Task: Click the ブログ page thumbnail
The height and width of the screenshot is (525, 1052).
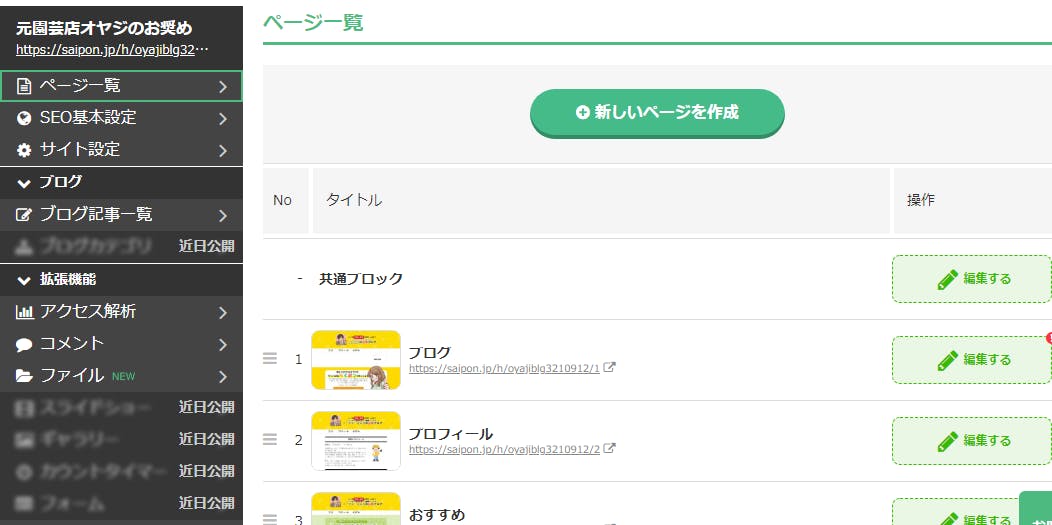Action: coord(356,360)
